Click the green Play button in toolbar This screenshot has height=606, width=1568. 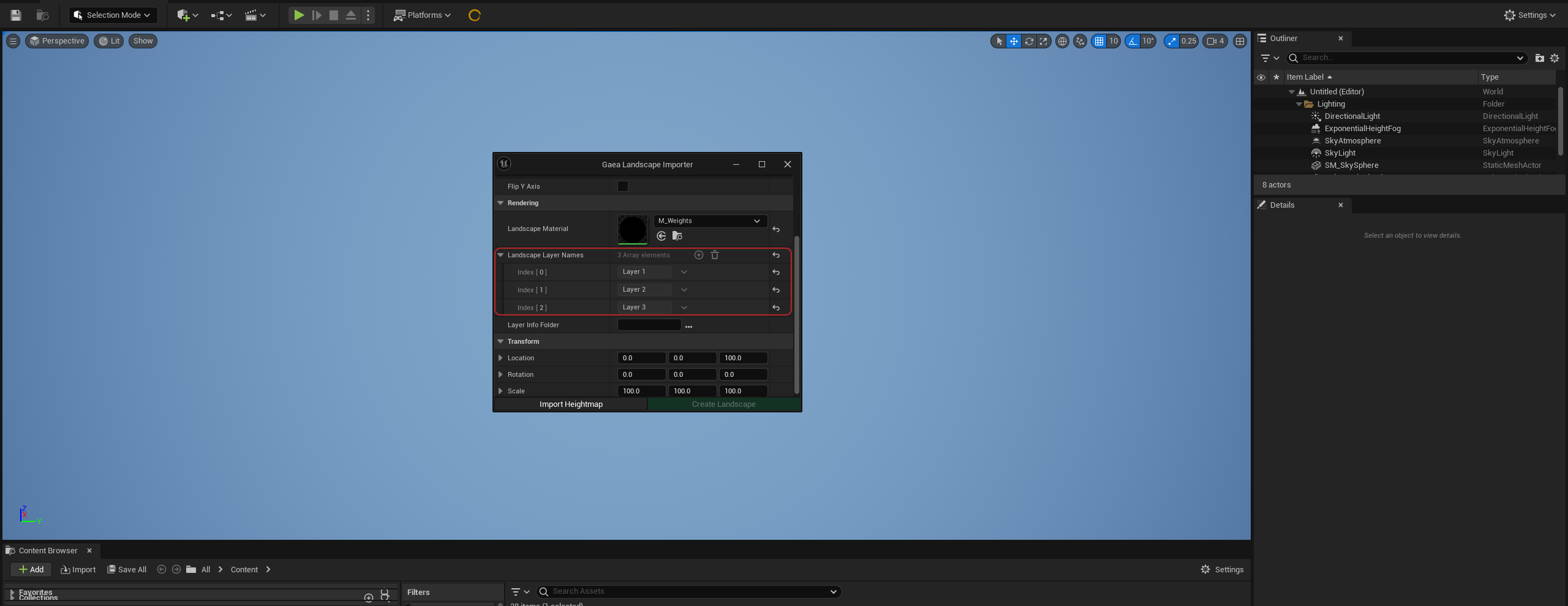pyautogui.click(x=298, y=15)
